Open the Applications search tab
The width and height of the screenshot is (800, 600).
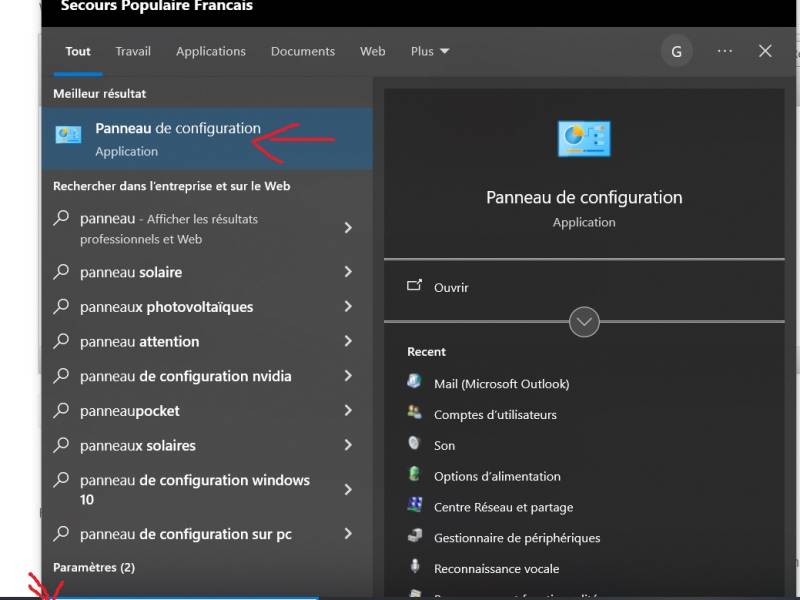[x=211, y=52]
